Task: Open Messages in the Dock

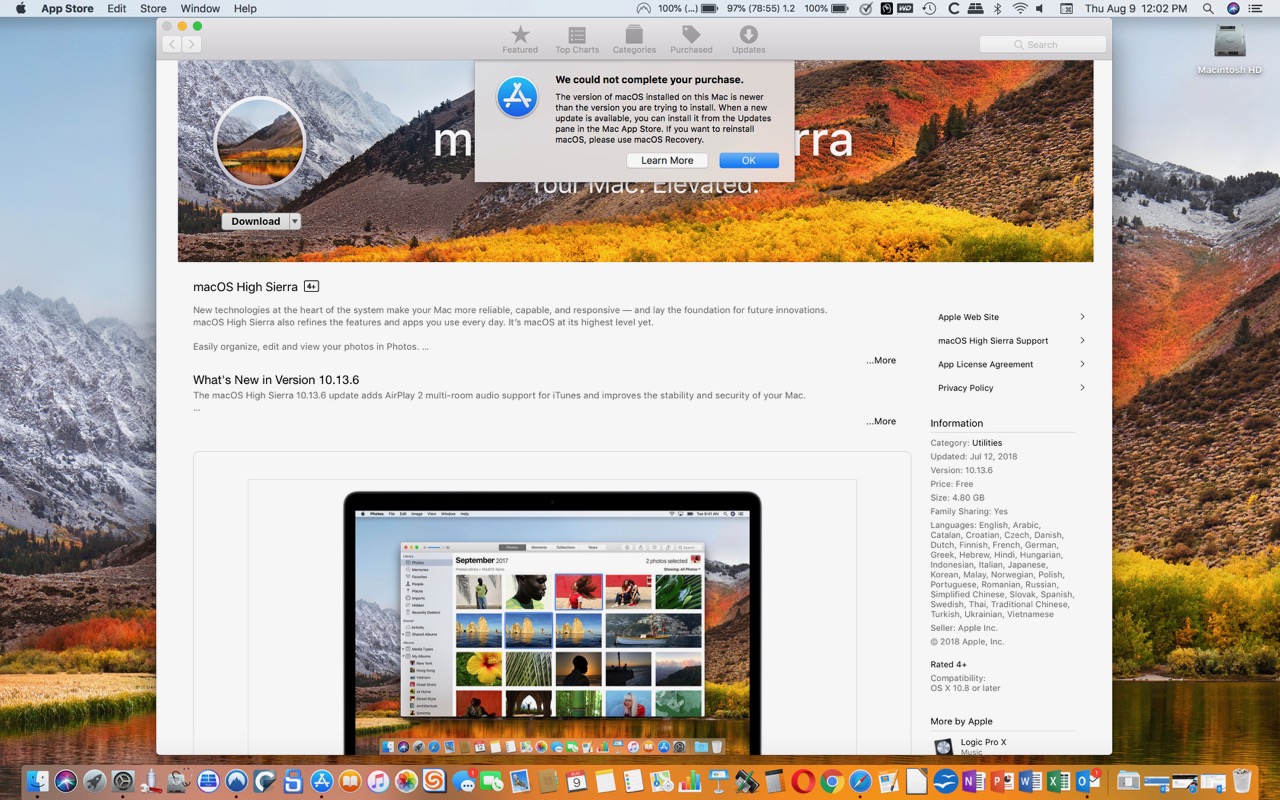Action: [x=464, y=781]
